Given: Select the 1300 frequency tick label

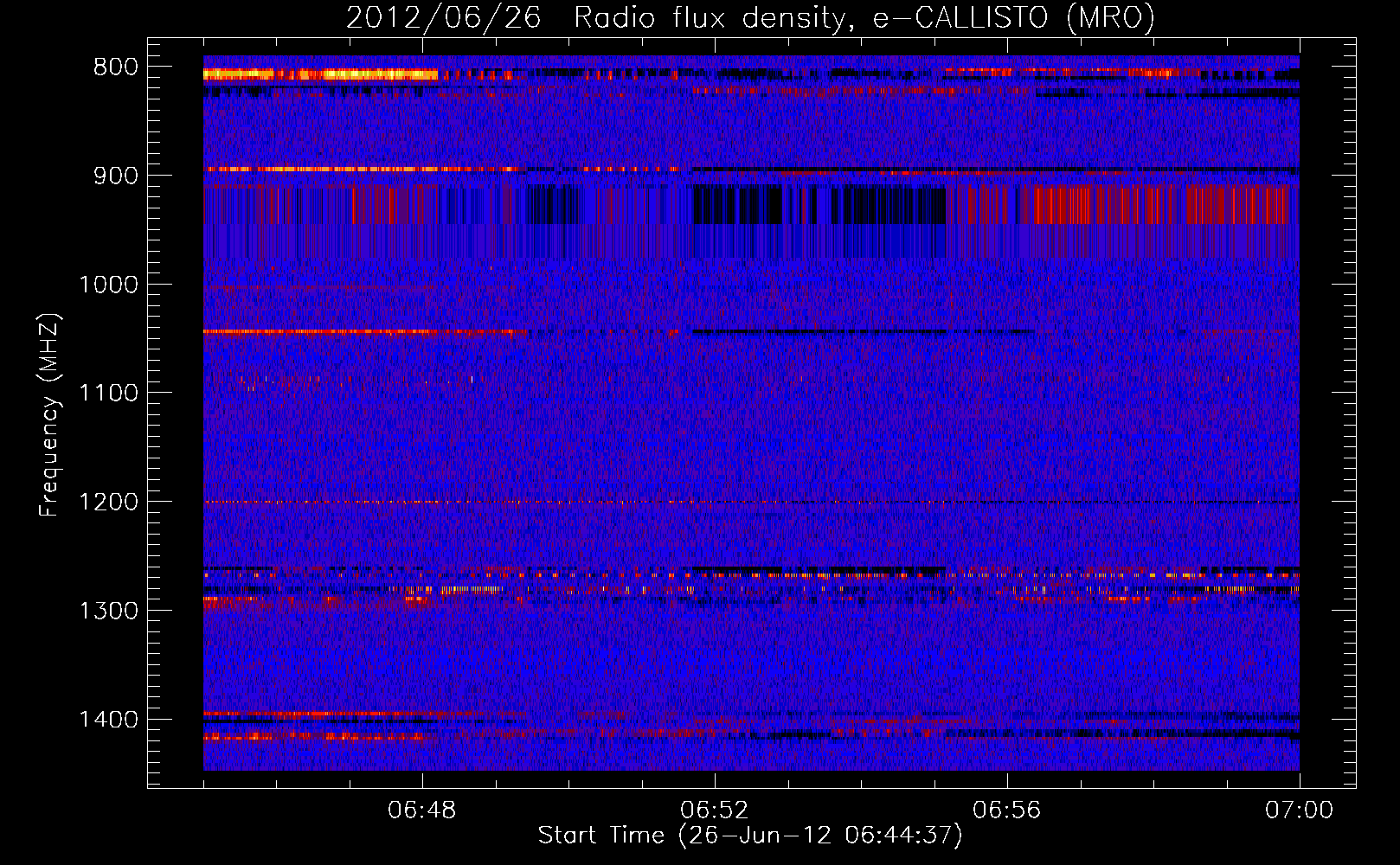Looking at the screenshot, I should tap(109, 611).
